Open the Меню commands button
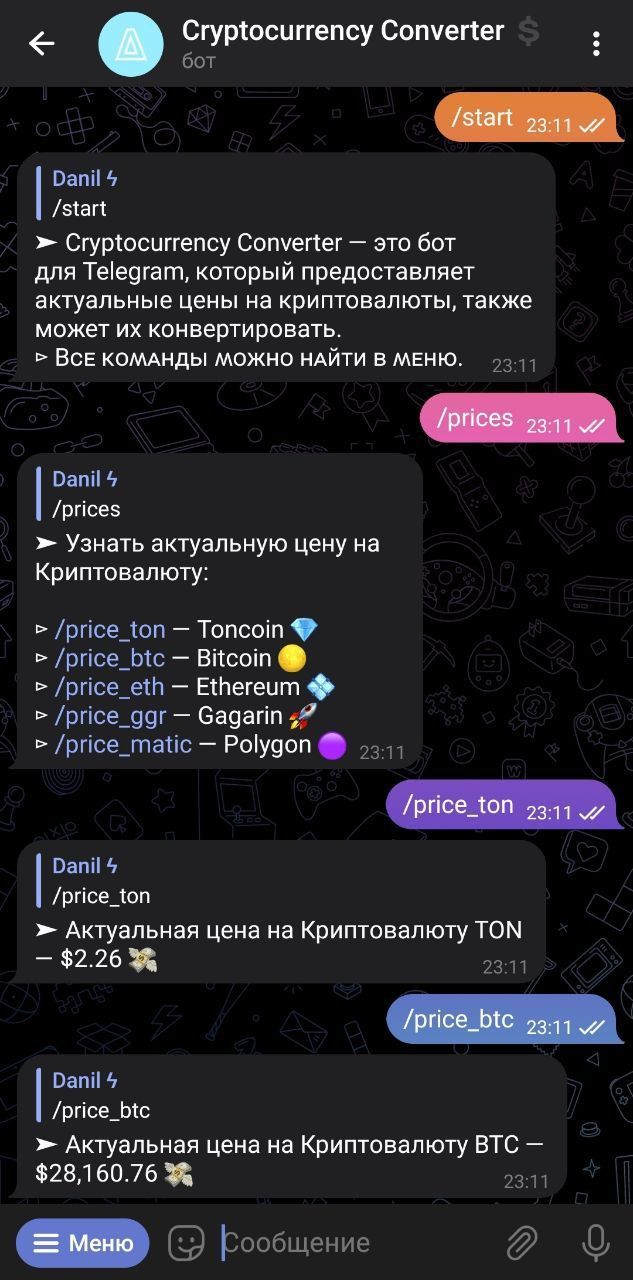 tap(83, 1243)
